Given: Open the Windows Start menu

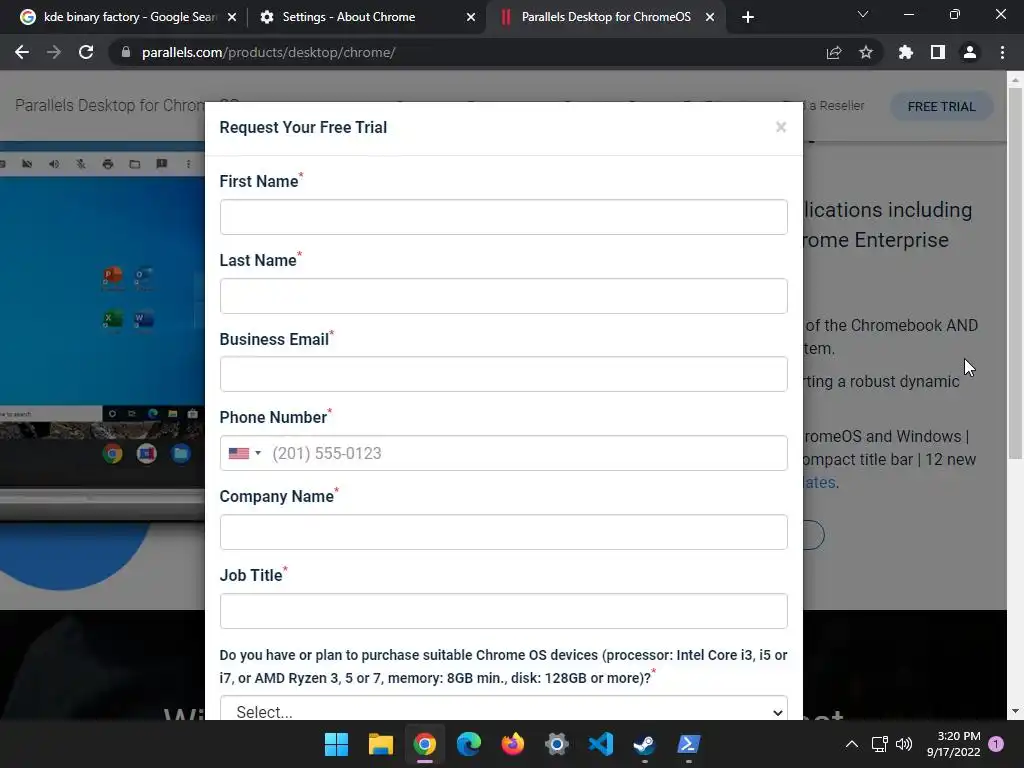Looking at the screenshot, I should click(x=336, y=744).
